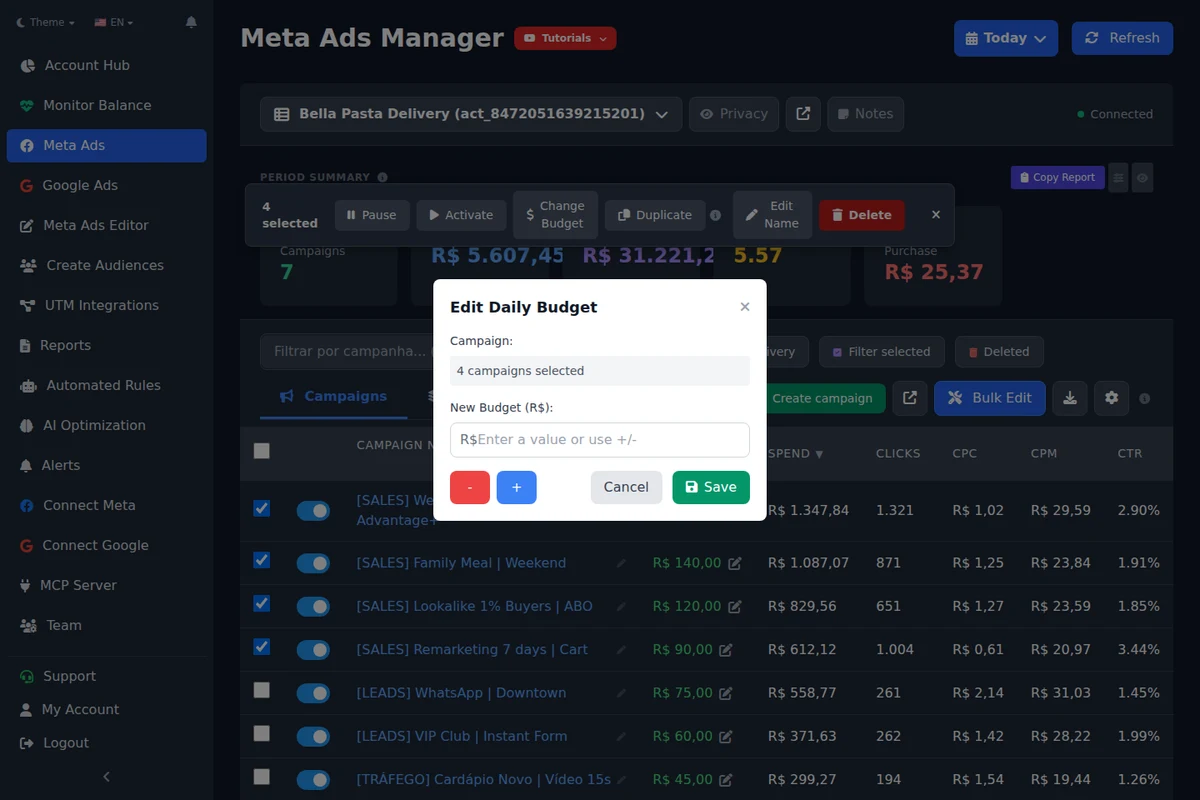Toggle the select-all campaigns checkbox
1200x800 pixels.
pyautogui.click(x=262, y=451)
